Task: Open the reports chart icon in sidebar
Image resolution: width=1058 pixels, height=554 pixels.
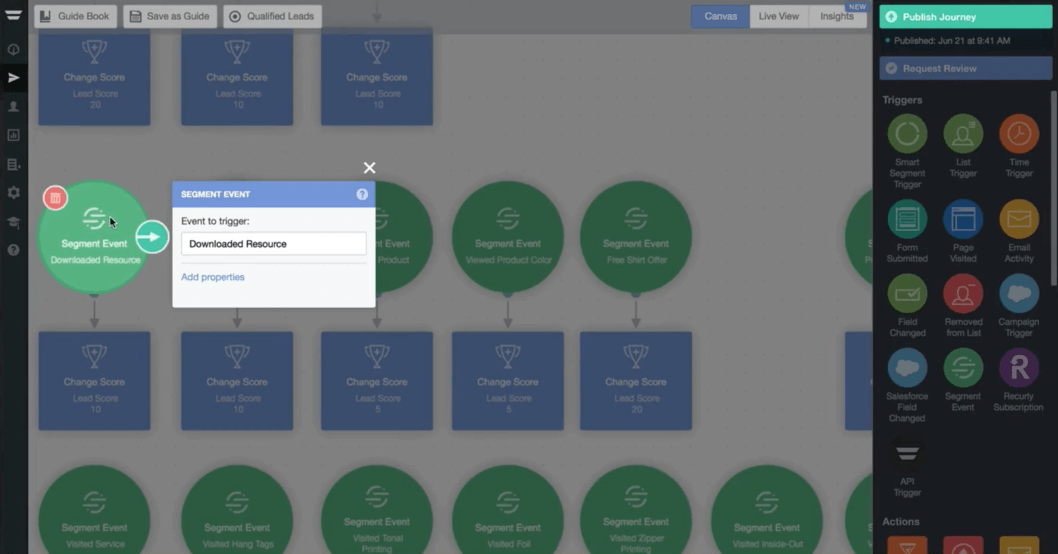Action: tap(13, 136)
